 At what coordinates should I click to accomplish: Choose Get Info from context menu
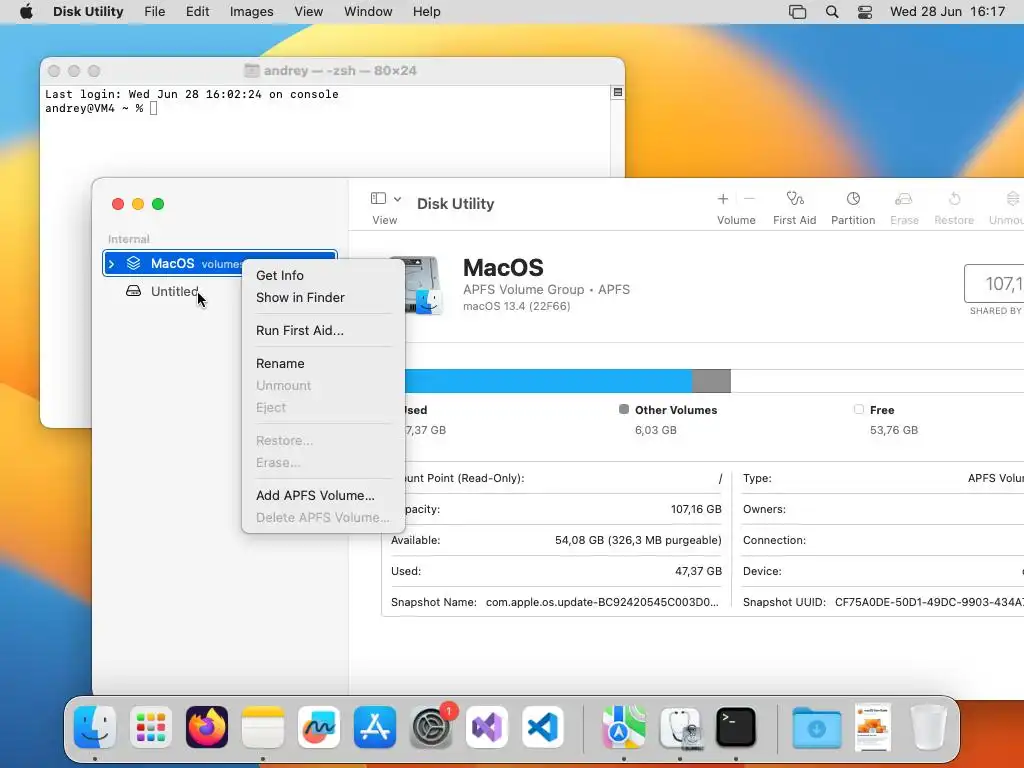tap(280, 276)
